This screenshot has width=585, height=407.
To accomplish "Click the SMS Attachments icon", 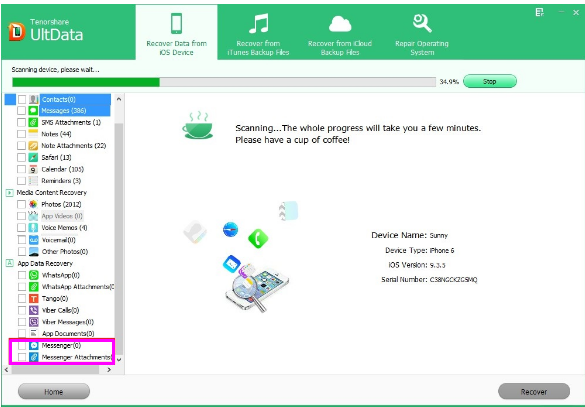I will coord(34,122).
